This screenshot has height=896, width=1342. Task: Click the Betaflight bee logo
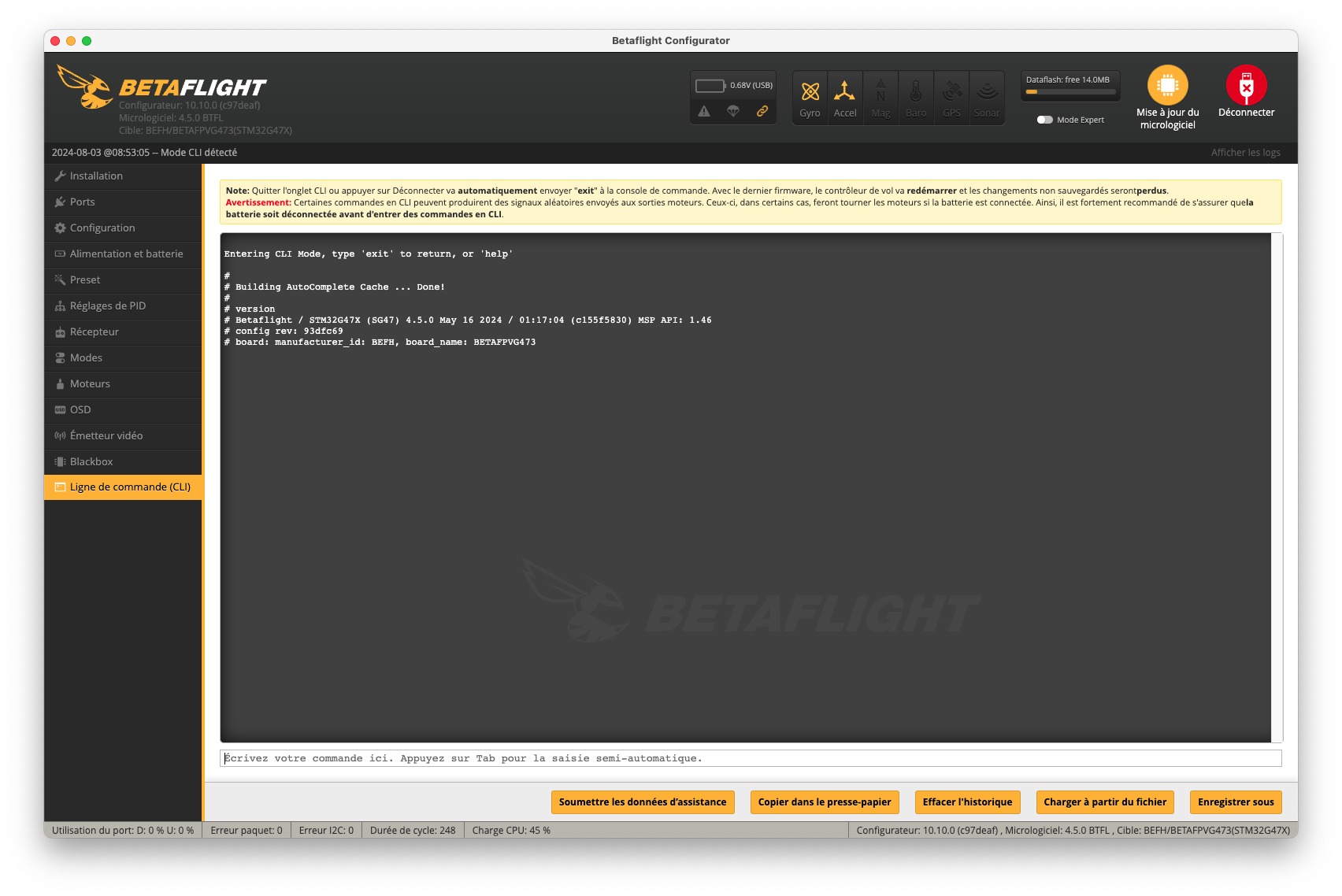84,87
